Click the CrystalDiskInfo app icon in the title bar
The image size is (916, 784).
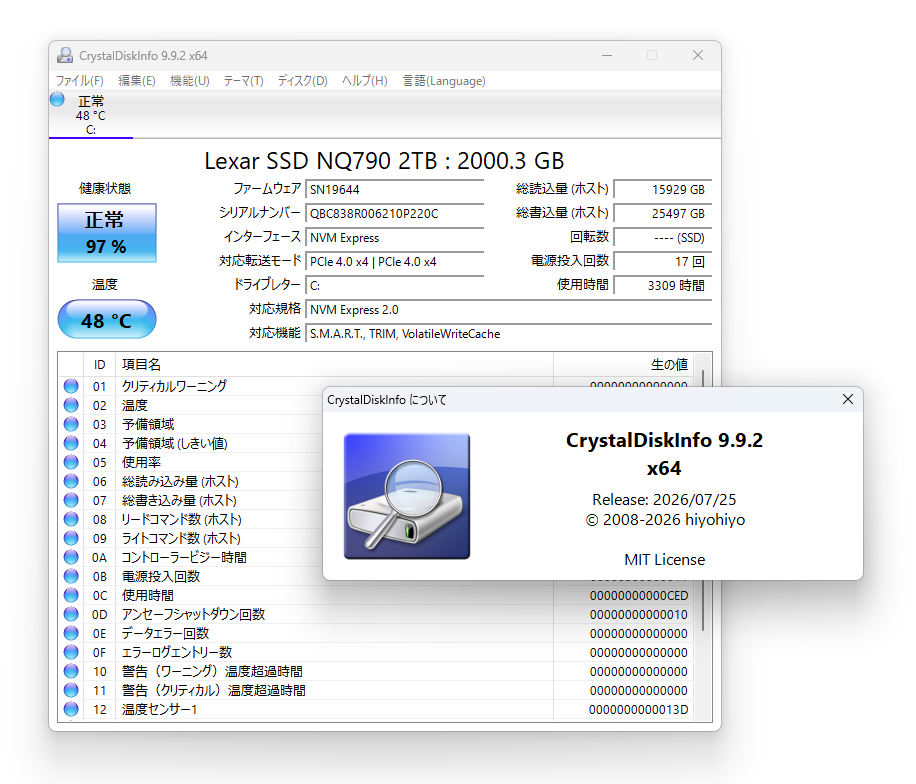[64, 55]
